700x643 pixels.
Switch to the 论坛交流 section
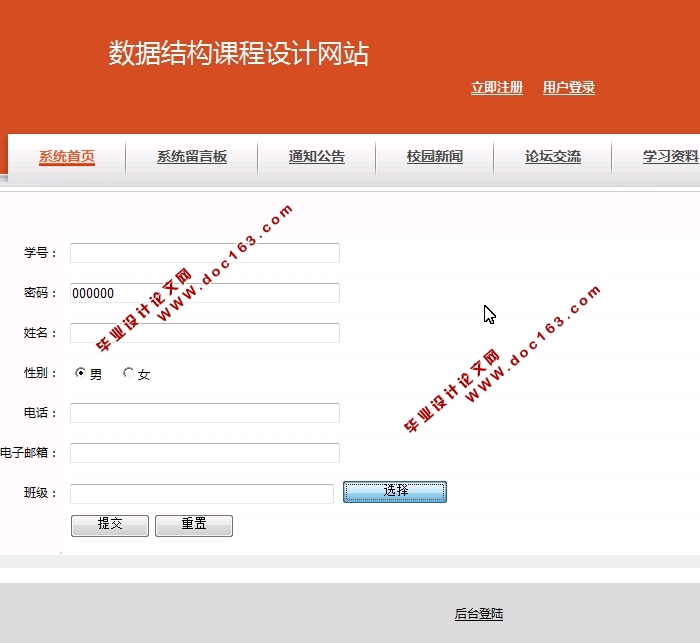(x=553, y=157)
